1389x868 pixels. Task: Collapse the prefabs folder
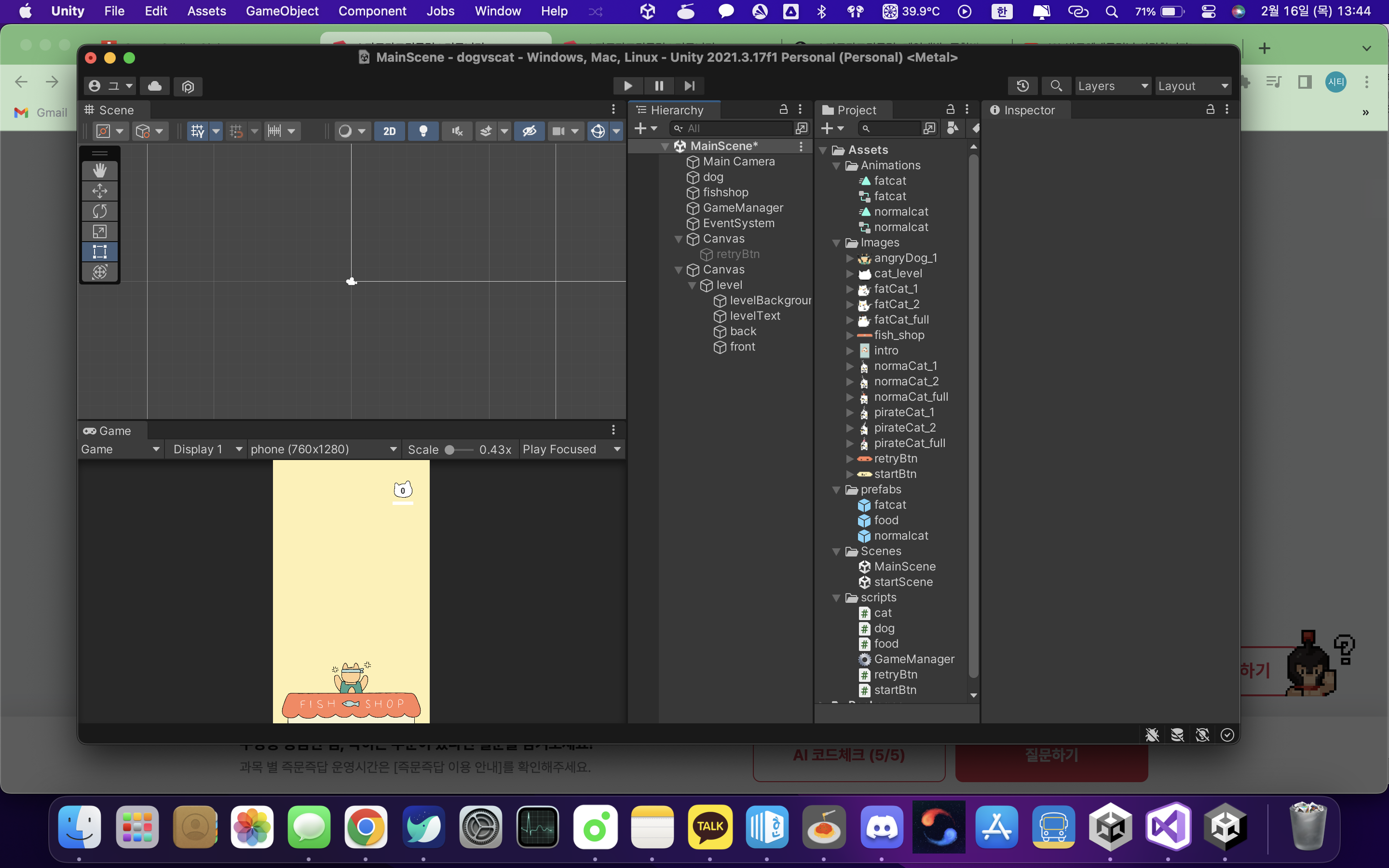point(836,490)
